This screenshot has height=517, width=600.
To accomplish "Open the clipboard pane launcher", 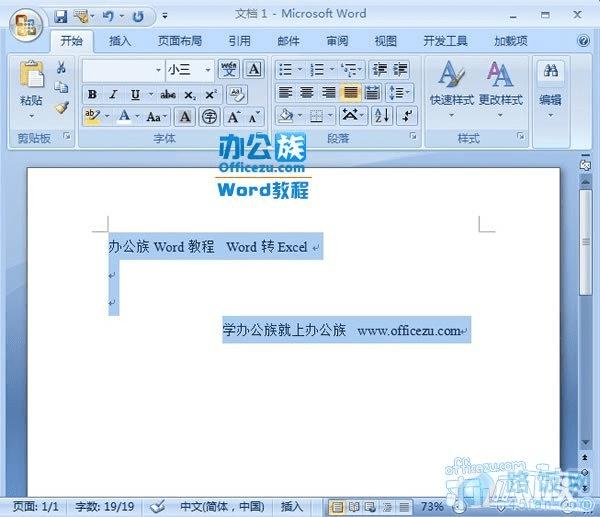I will point(67,136).
